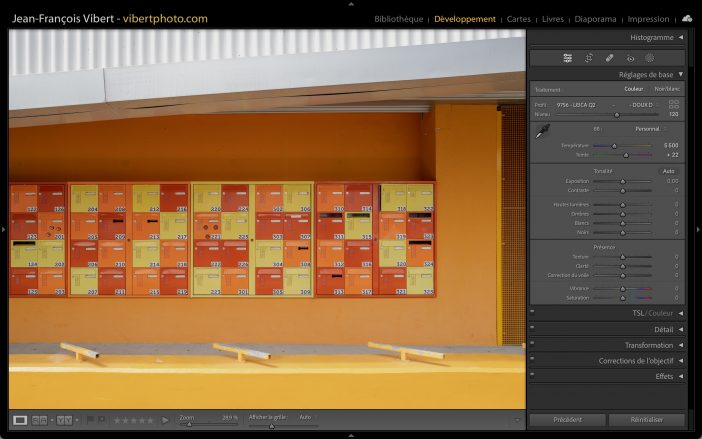The height and width of the screenshot is (439, 702).
Task: Switch to the Cartes module
Action: (x=519, y=19)
